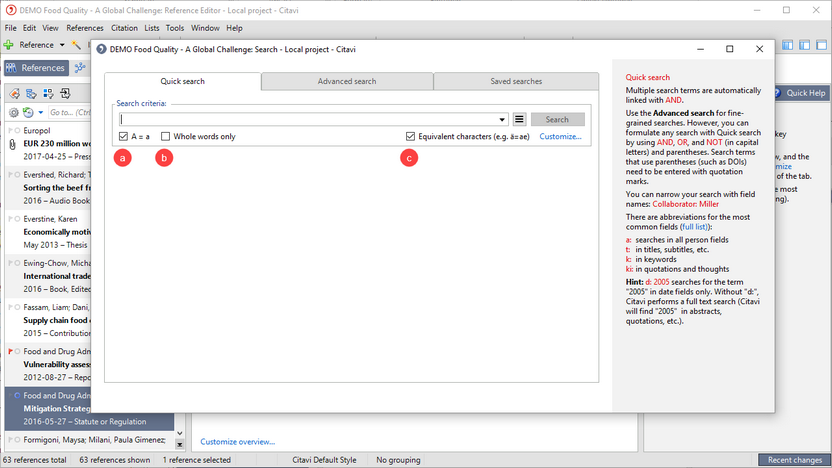This screenshot has width=832, height=468.
Task: Click the Quick Help button
Action: tap(800, 93)
